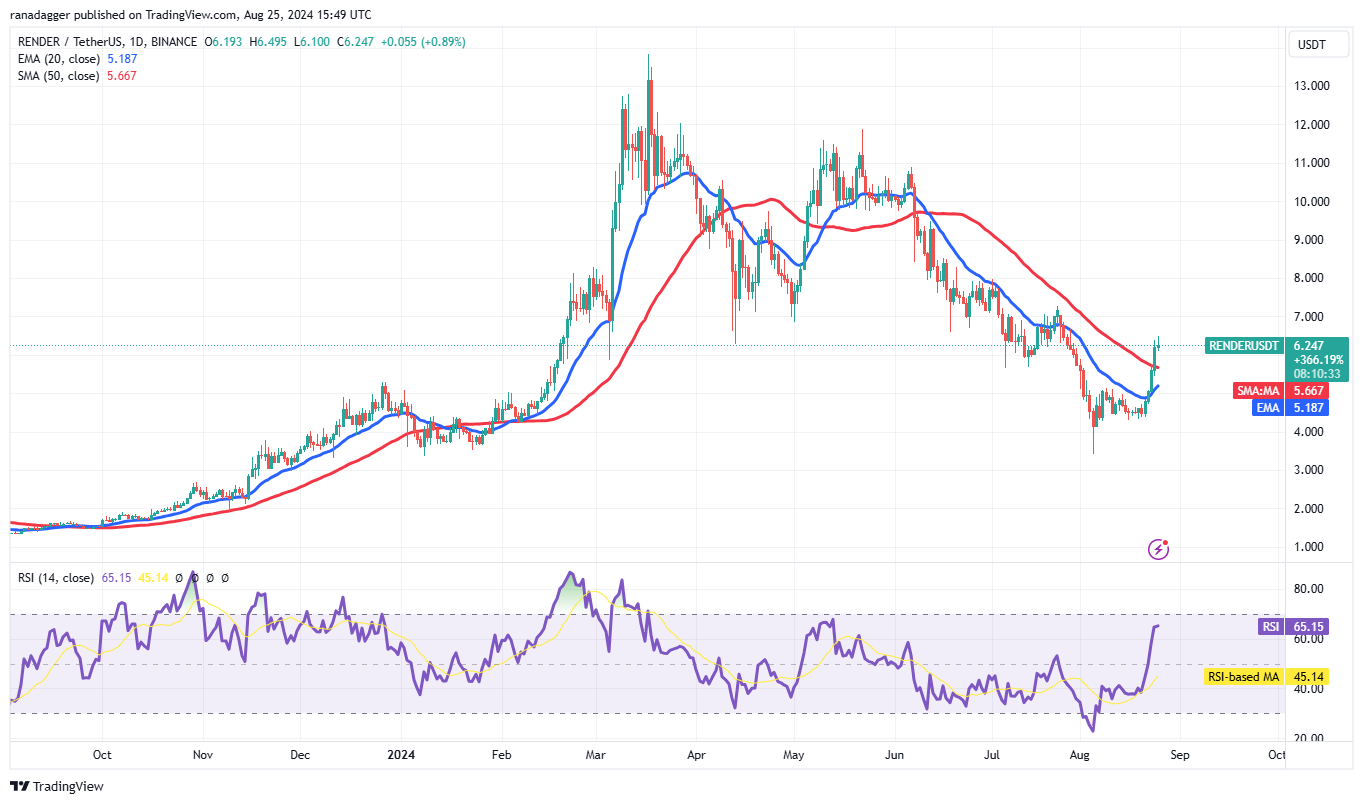The image size is (1363, 804).
Task: Select the EMA (20, close) indicator legend
Action: tap(57, 59)
